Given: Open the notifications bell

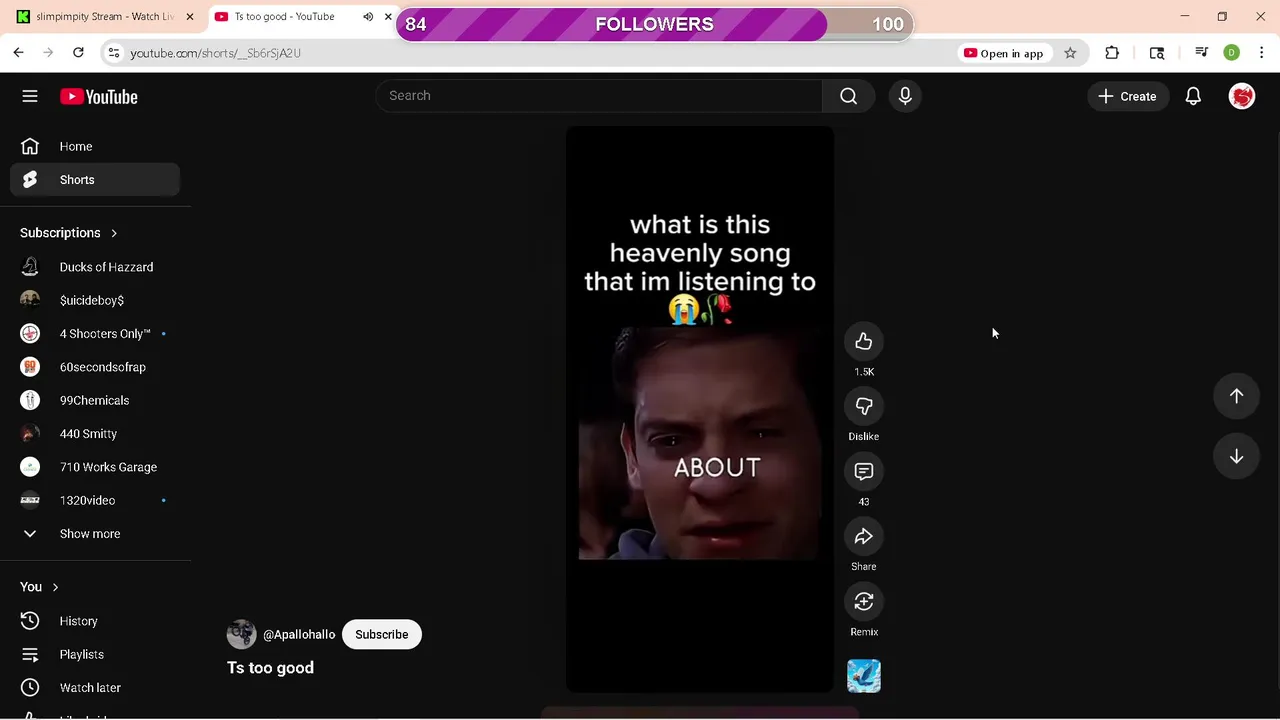Looking at the screenshot, I should click(x=1193, y=96).
